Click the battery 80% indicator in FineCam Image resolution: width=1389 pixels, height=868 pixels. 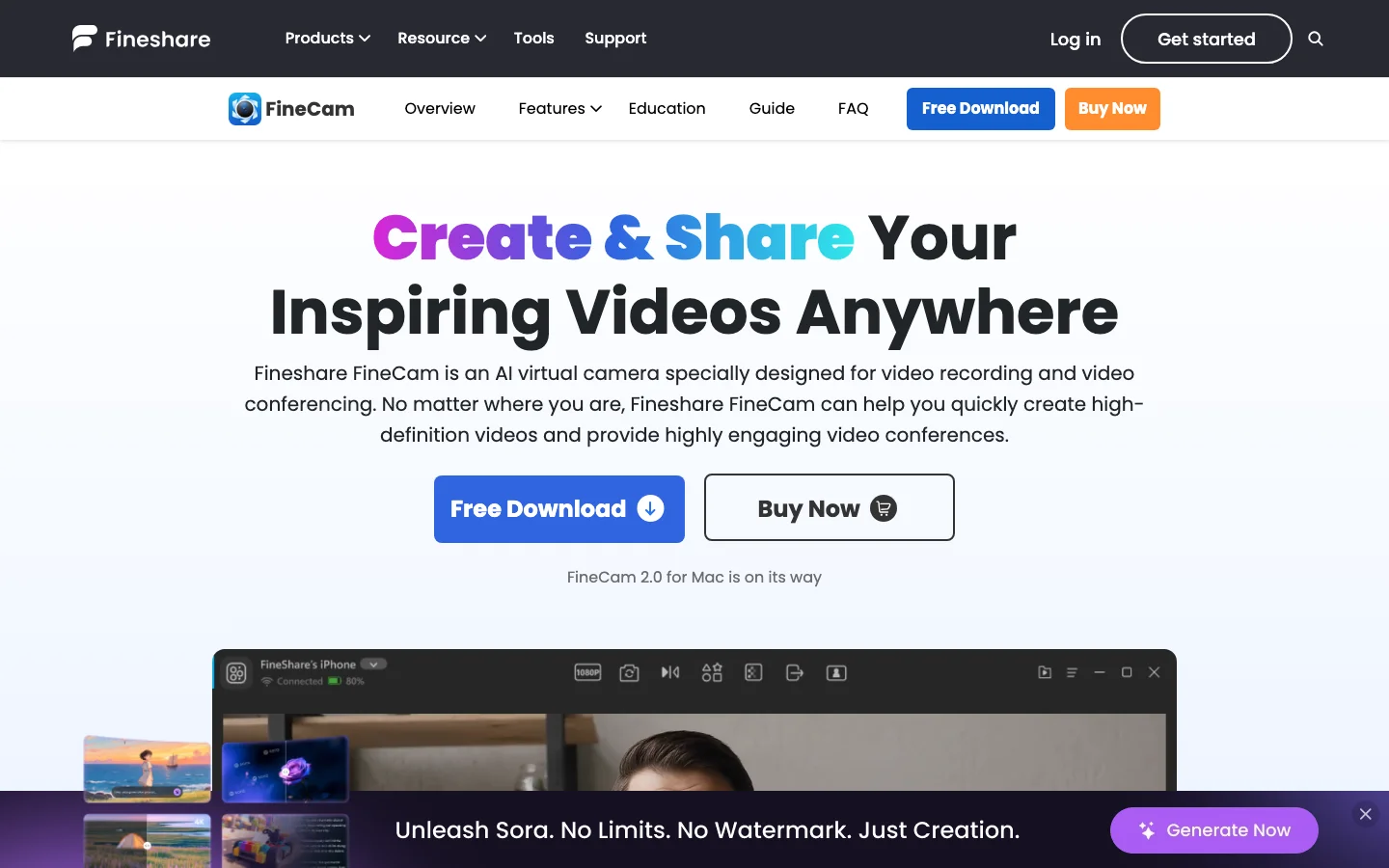coord(346,681)
